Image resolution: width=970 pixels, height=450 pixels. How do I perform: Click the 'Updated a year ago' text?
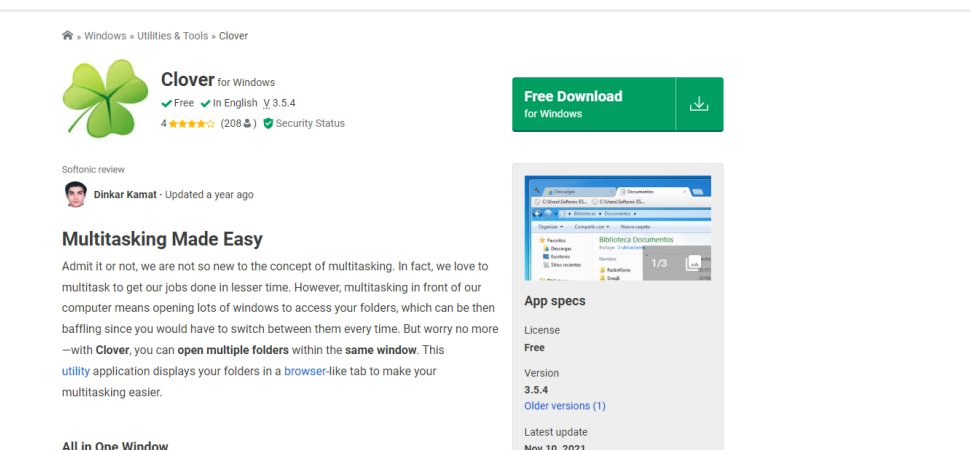[209, 194]
